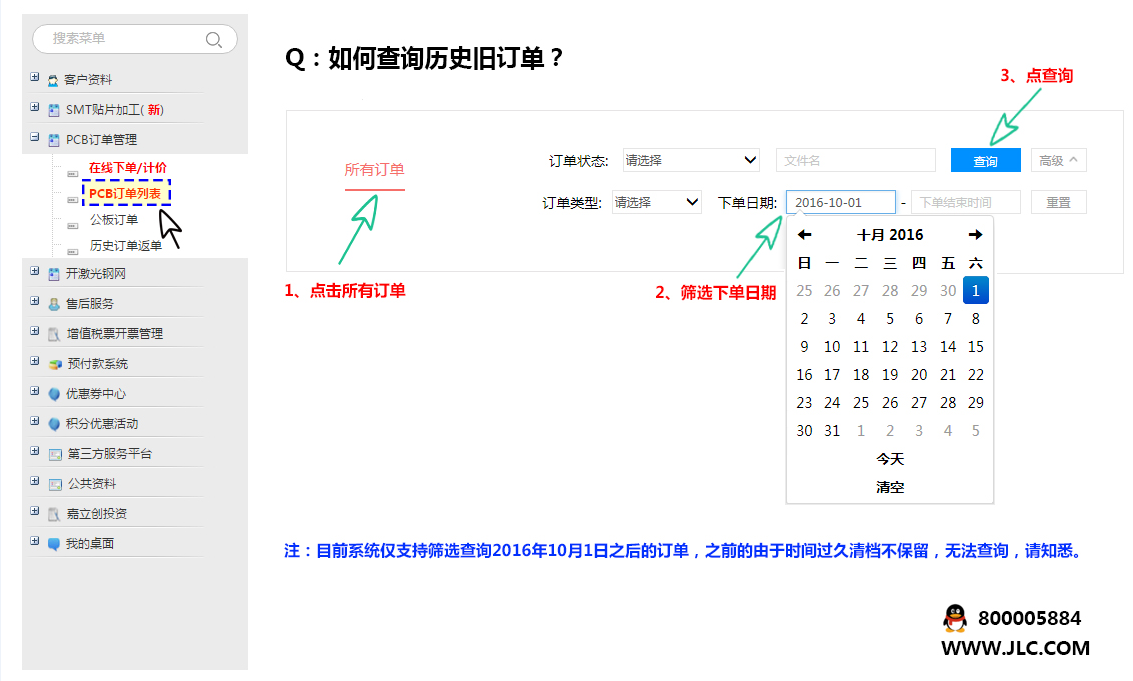Select the 所有订单 tab
The image size is (1133, 681).
374,170
